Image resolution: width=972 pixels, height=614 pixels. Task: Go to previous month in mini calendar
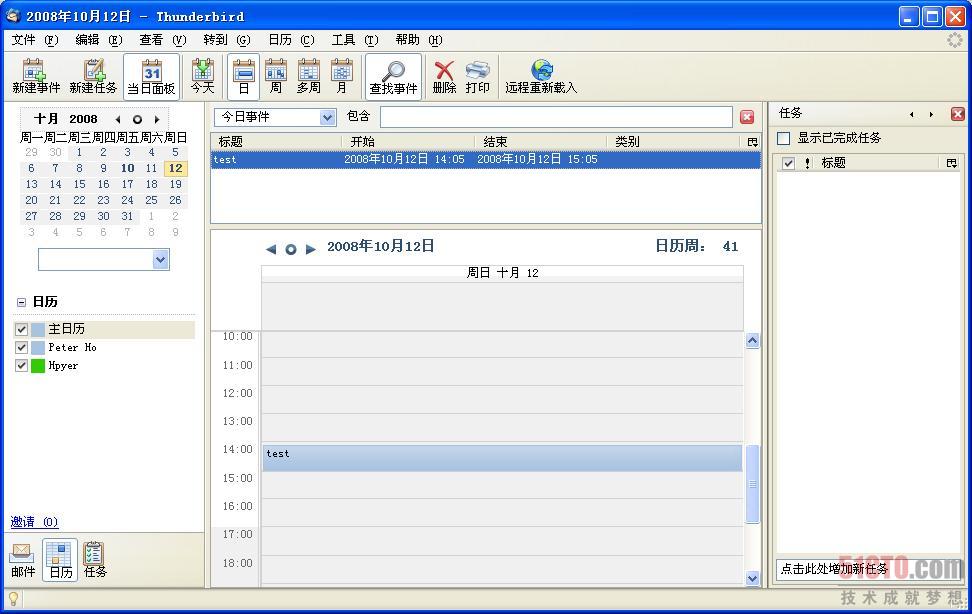coord(118,119)
